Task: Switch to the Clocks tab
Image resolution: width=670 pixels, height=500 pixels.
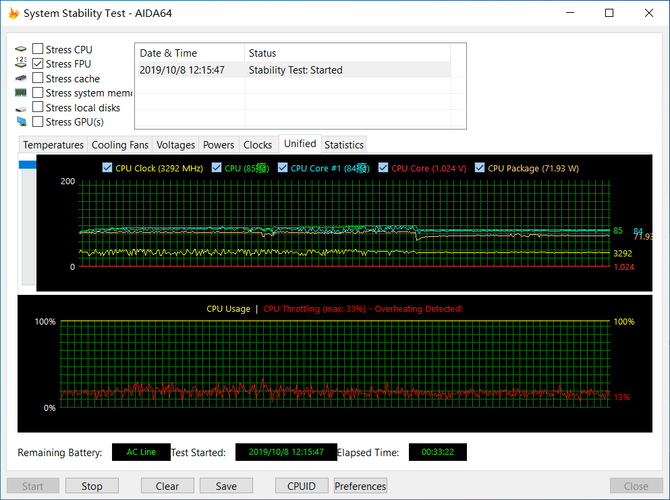Action: click(x=258, y=145)
